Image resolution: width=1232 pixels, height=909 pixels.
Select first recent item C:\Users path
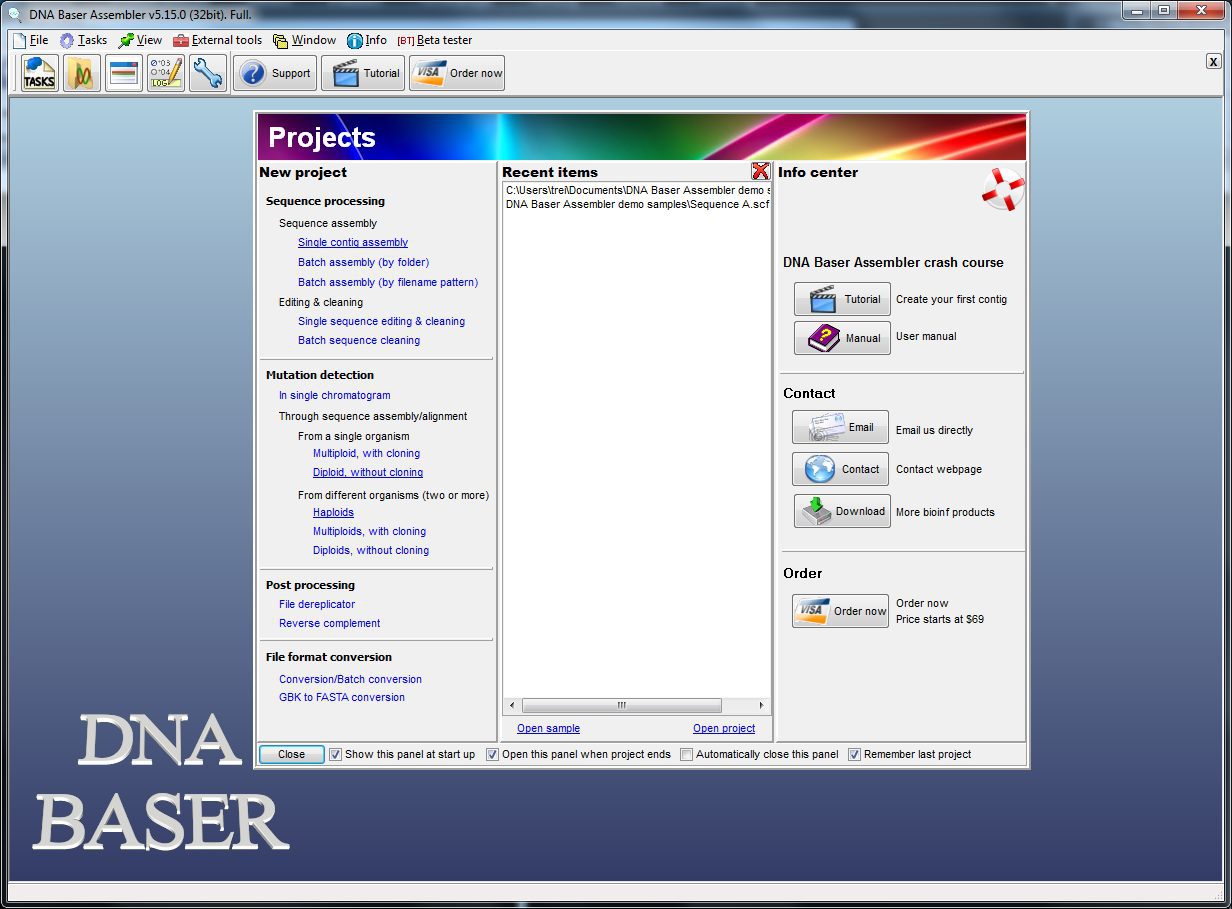(x=637, y=190)
